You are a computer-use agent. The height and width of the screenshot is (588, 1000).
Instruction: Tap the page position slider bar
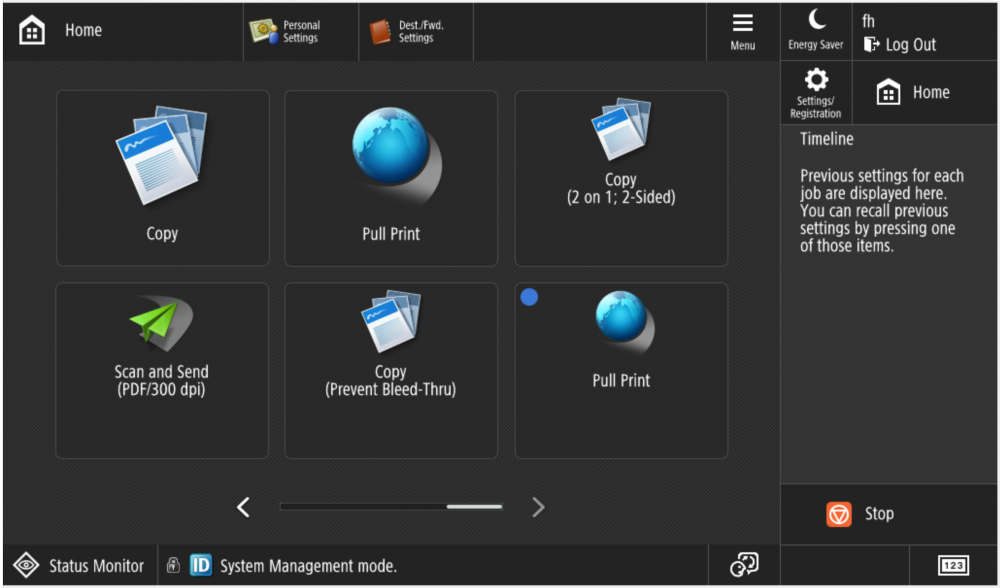[x=390, y=507]
